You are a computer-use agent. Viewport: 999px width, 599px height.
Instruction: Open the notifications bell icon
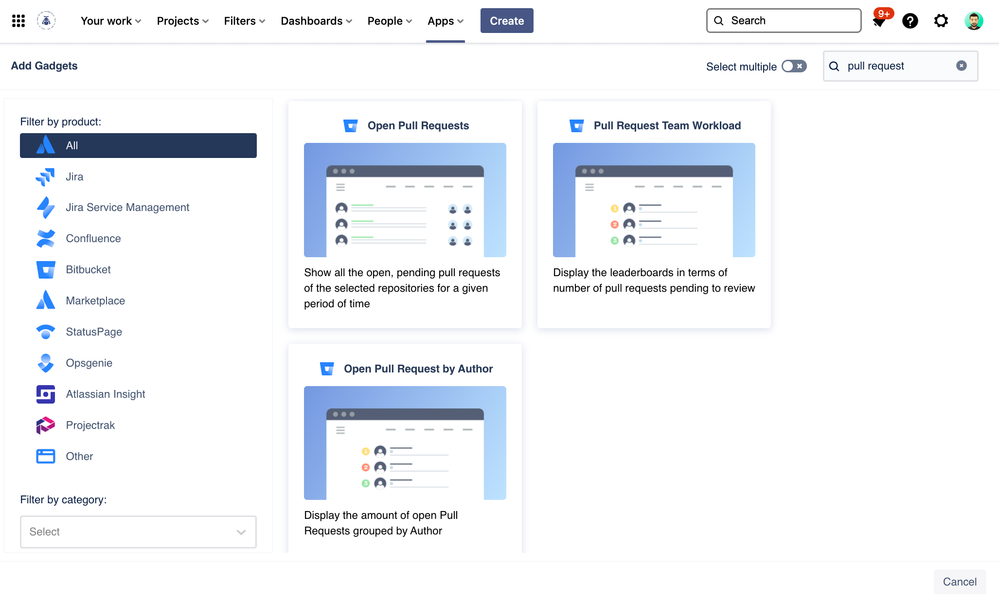tap(879, 22)
